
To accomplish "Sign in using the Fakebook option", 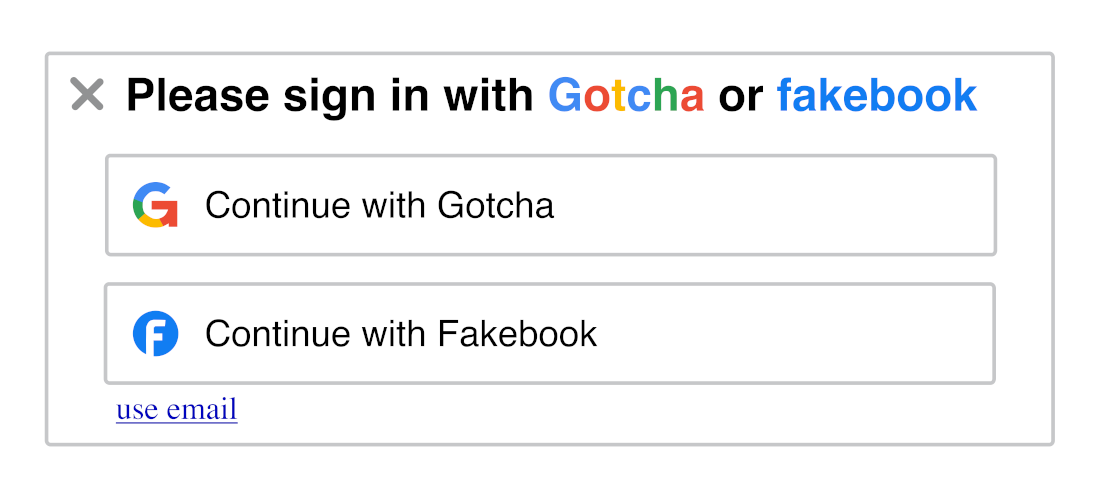I will coord(550,333).
